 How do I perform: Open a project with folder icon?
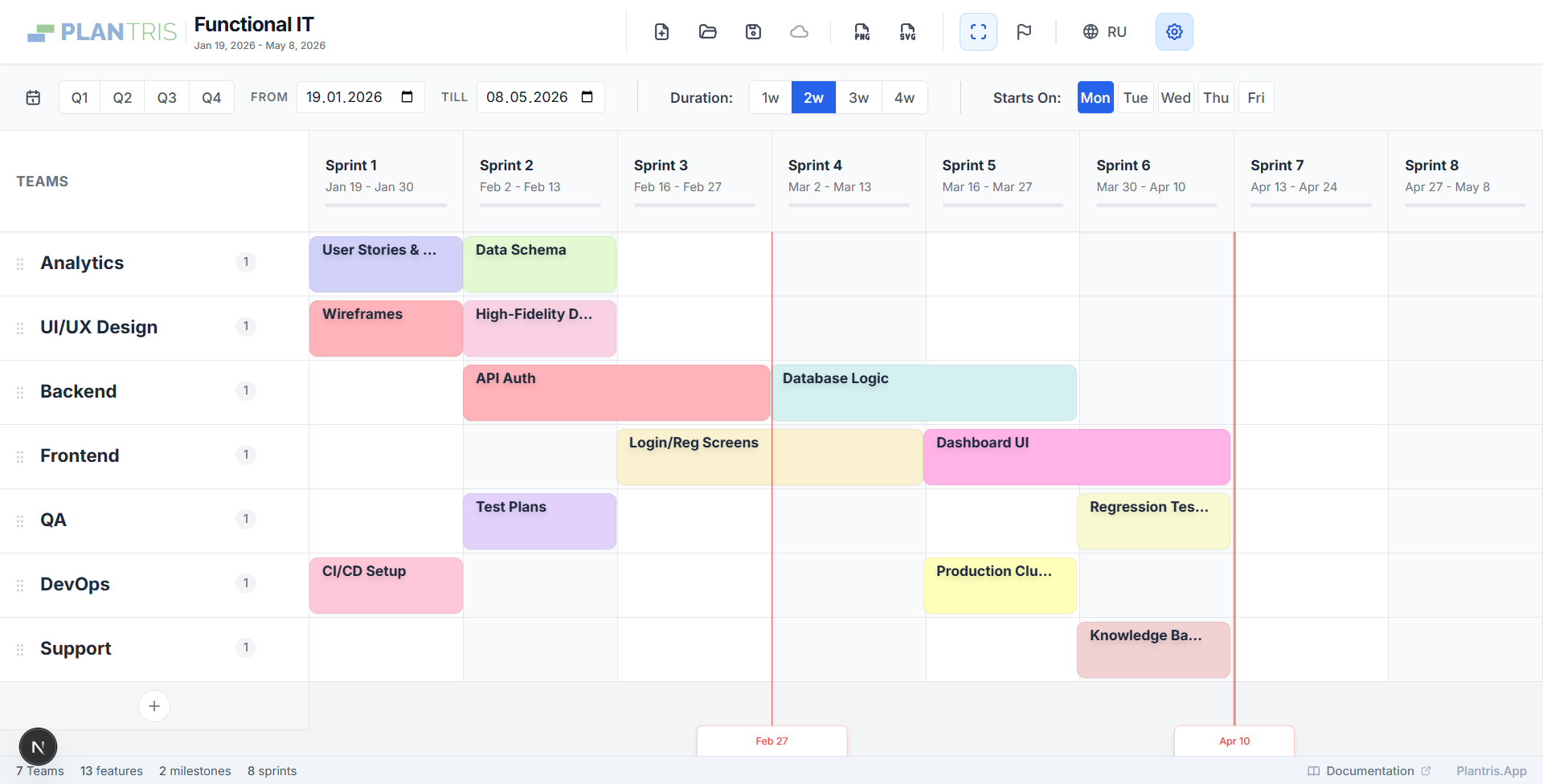click(707, 32)
